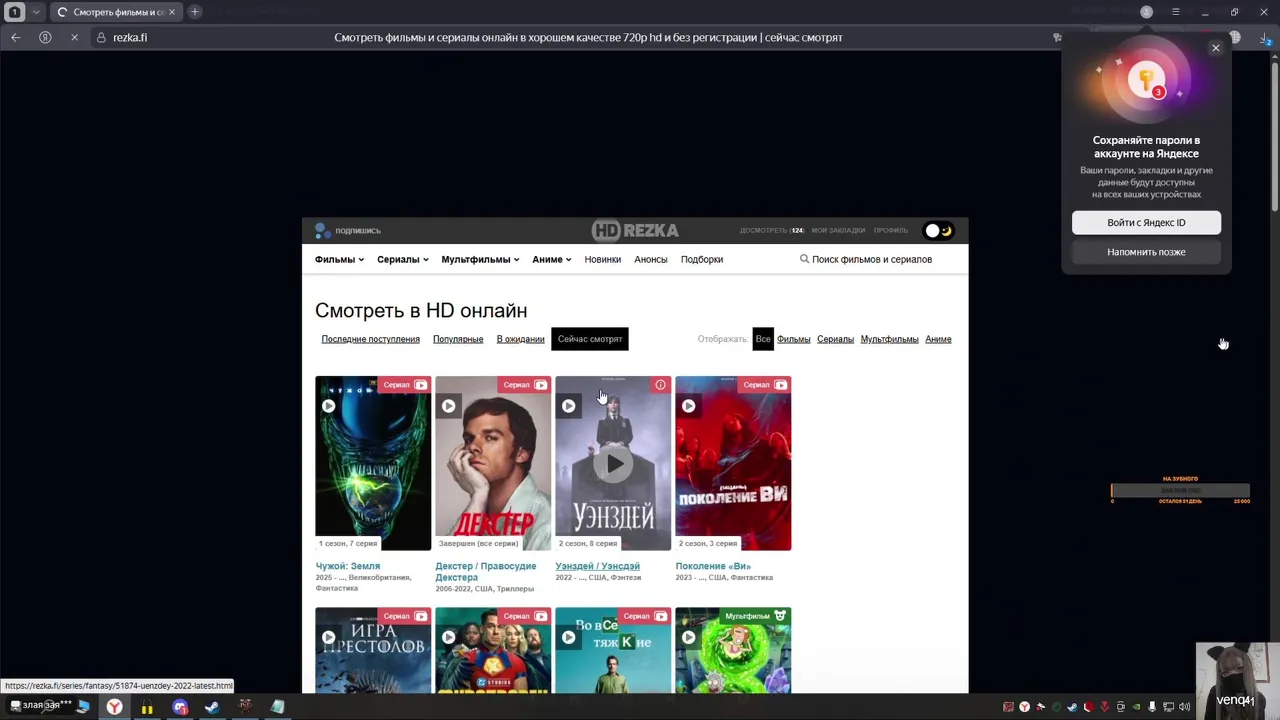Viewport: 1280px width, 720px height.
Task: Open Уэнздей / Уэнсдэй title link
Action: click(597, 566)
